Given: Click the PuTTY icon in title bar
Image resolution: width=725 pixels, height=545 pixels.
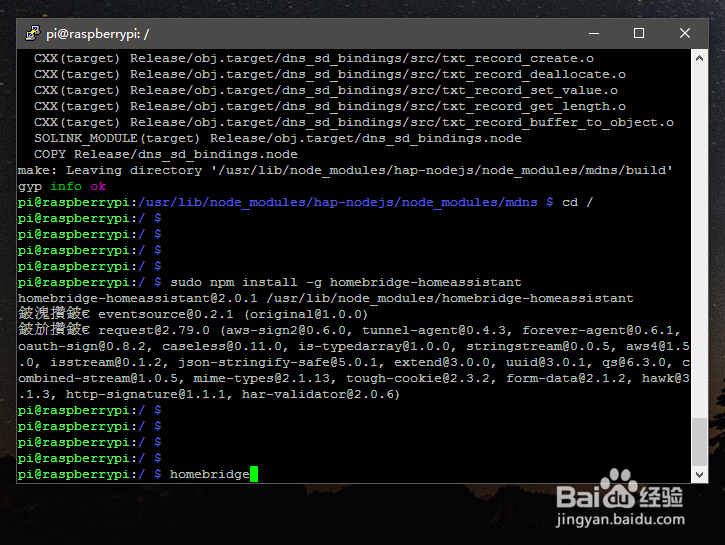Looking at the screenshot, I should click(32, 33).
